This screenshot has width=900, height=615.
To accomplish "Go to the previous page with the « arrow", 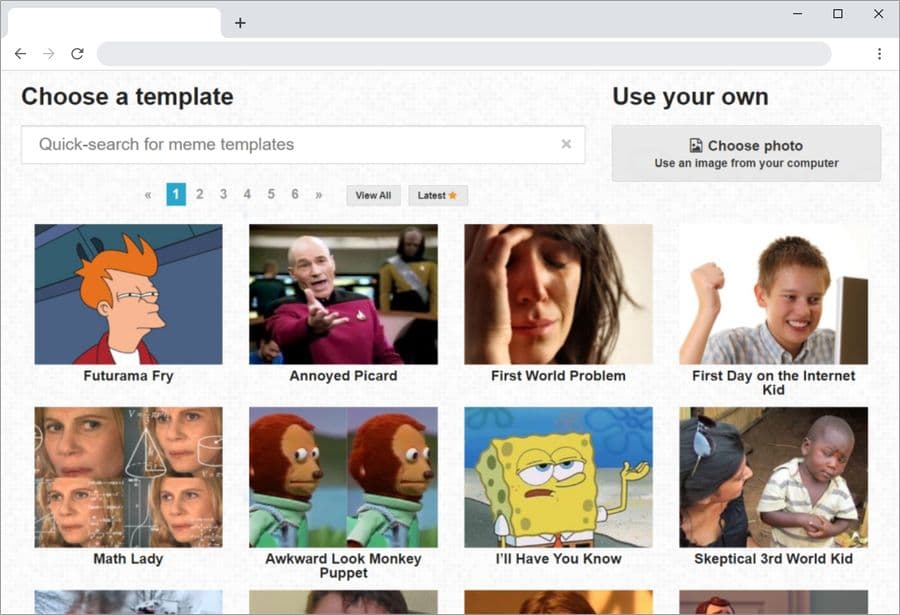I will [148, 195].
